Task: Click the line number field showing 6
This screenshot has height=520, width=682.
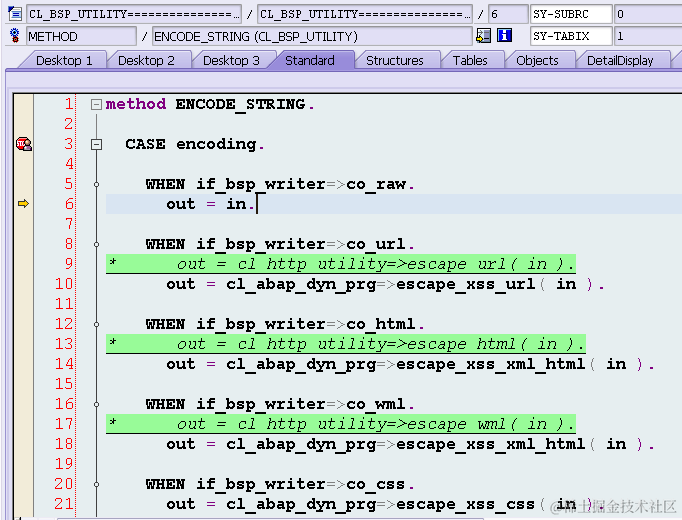Action: click(x=507, y=14)
